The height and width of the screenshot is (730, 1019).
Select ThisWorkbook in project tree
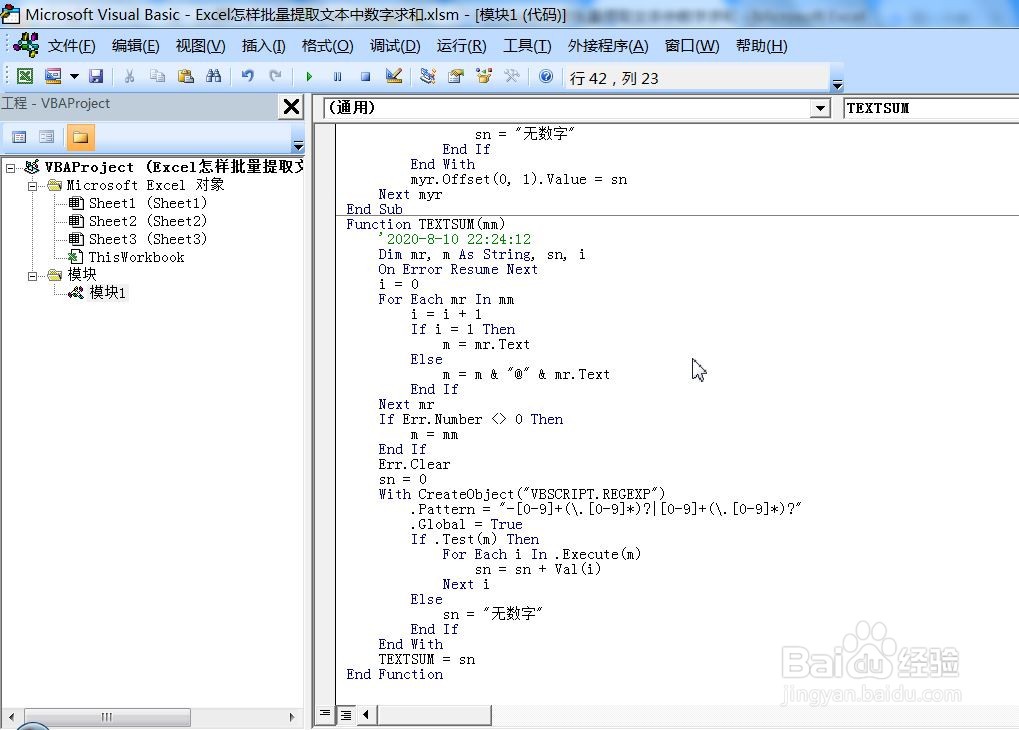pyautogui.click(x=136, y=257)
